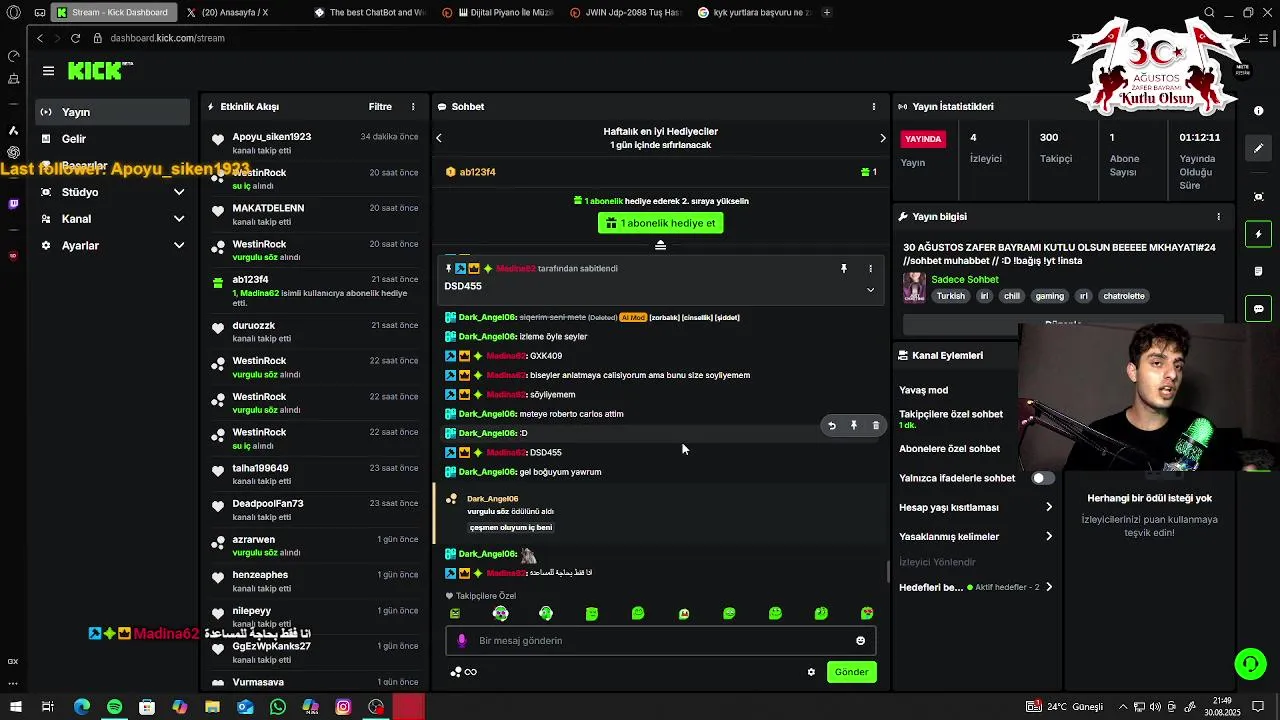Open Instagram from the taskbar
Image resolution: width=1280 pixels, height=720 pixels.
343,707
